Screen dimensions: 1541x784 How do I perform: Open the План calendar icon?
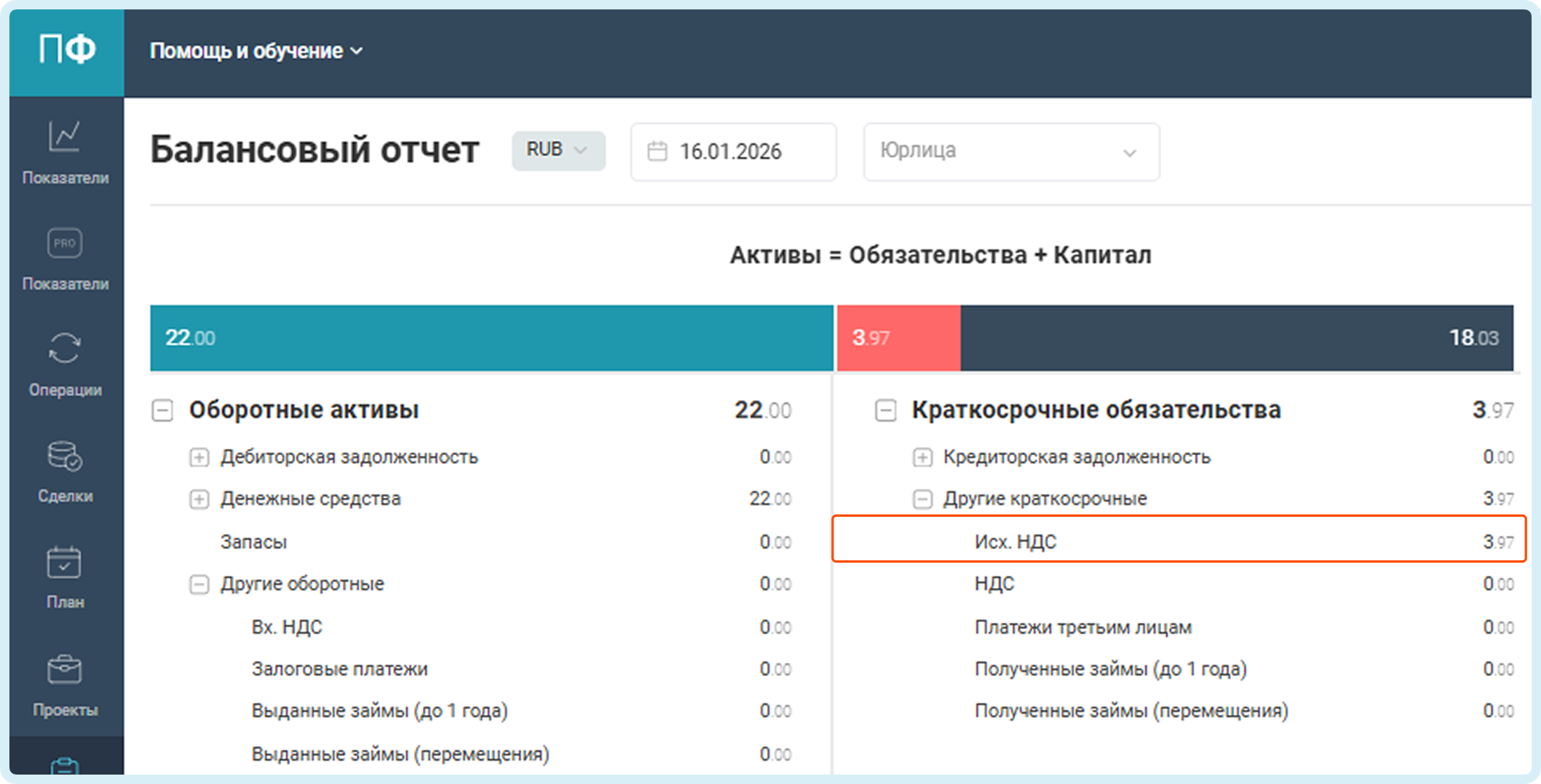[64, 563]
